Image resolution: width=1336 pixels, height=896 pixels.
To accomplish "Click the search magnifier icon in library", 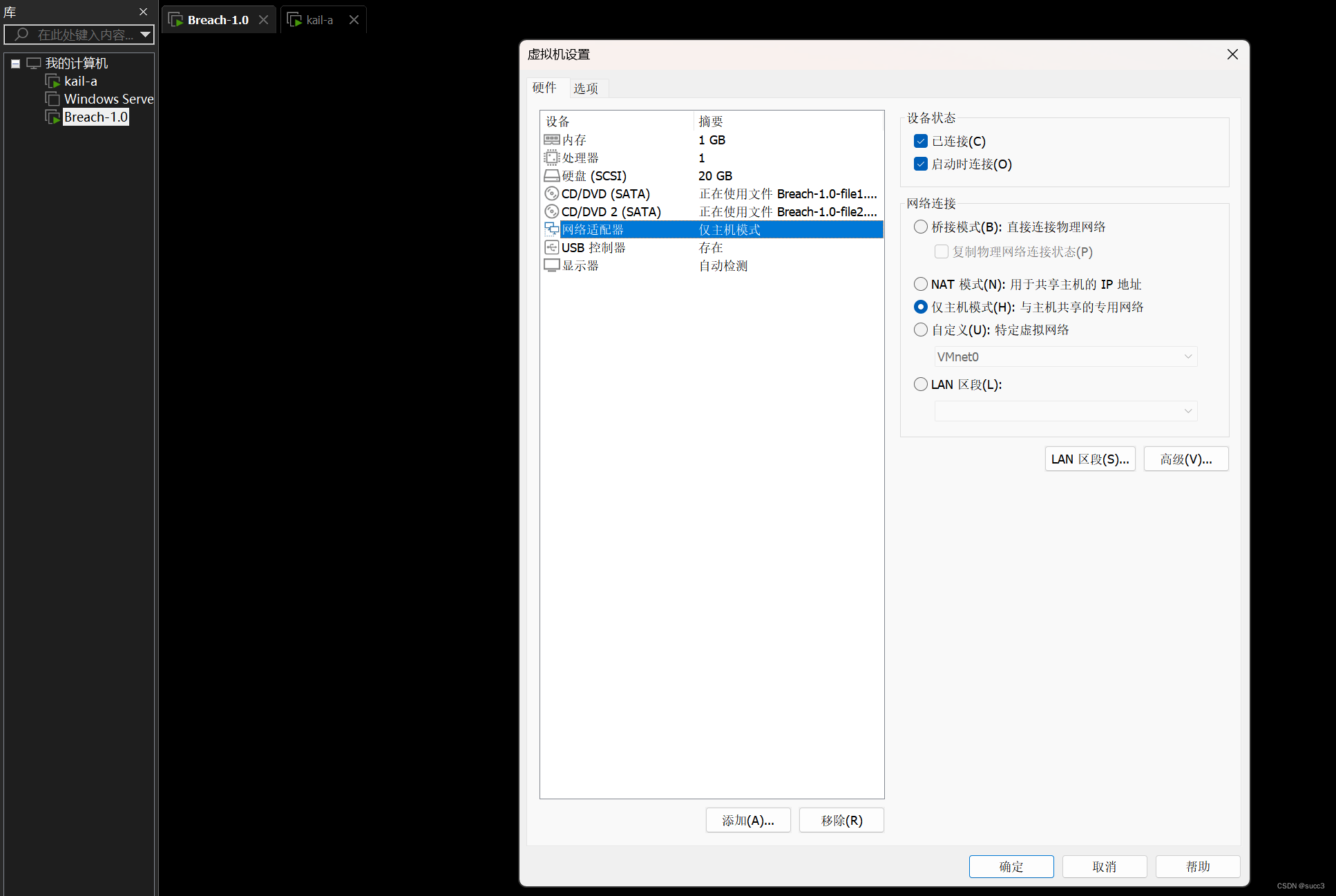I will [x=22, y=34].
